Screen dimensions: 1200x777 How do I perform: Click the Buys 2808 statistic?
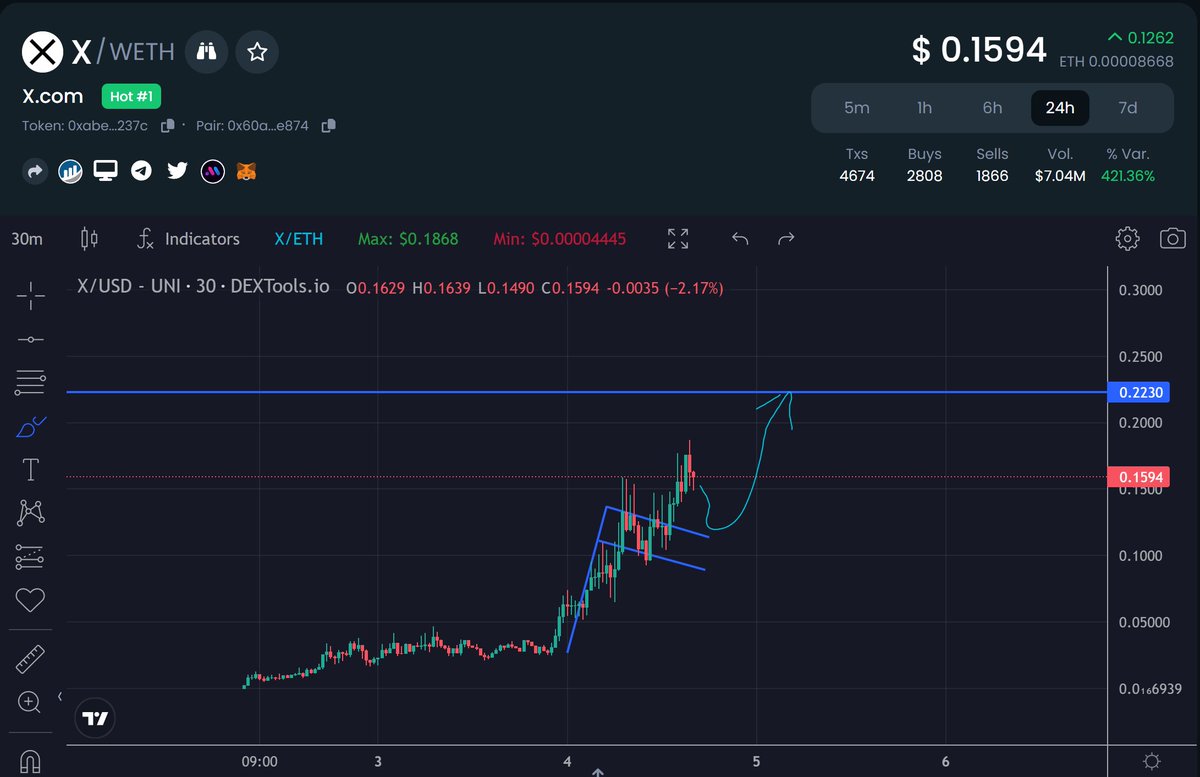pos(924,165)
